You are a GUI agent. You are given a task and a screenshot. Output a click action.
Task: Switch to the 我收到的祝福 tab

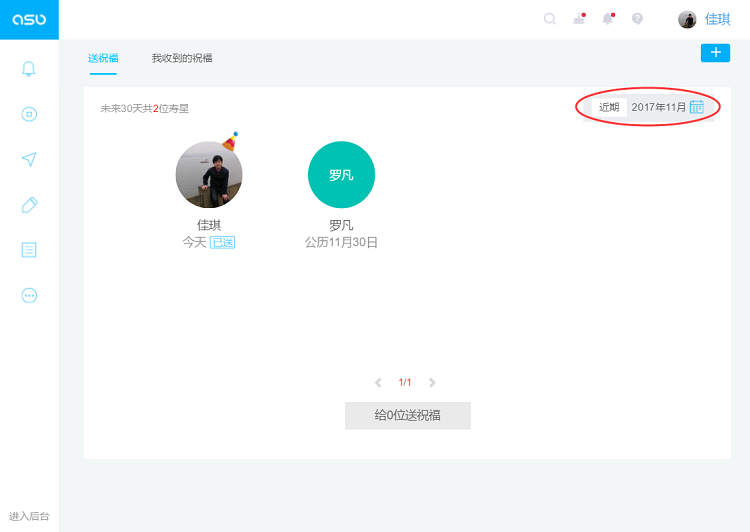point(182,58)
